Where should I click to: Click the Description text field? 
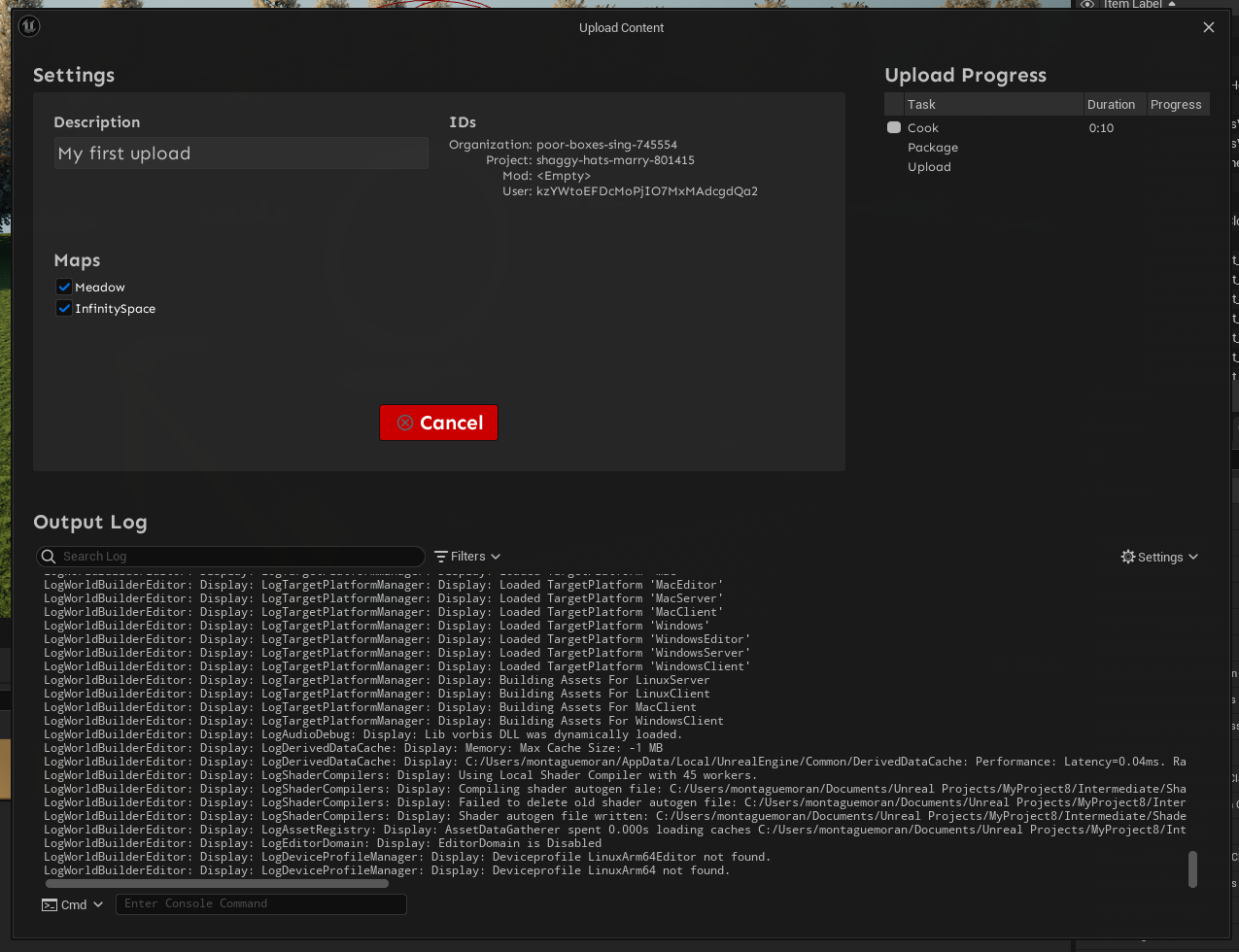point(241,153)
